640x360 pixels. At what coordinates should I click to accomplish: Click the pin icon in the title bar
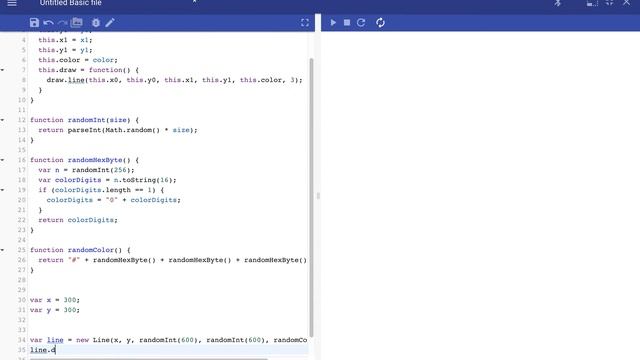[558, 3]
